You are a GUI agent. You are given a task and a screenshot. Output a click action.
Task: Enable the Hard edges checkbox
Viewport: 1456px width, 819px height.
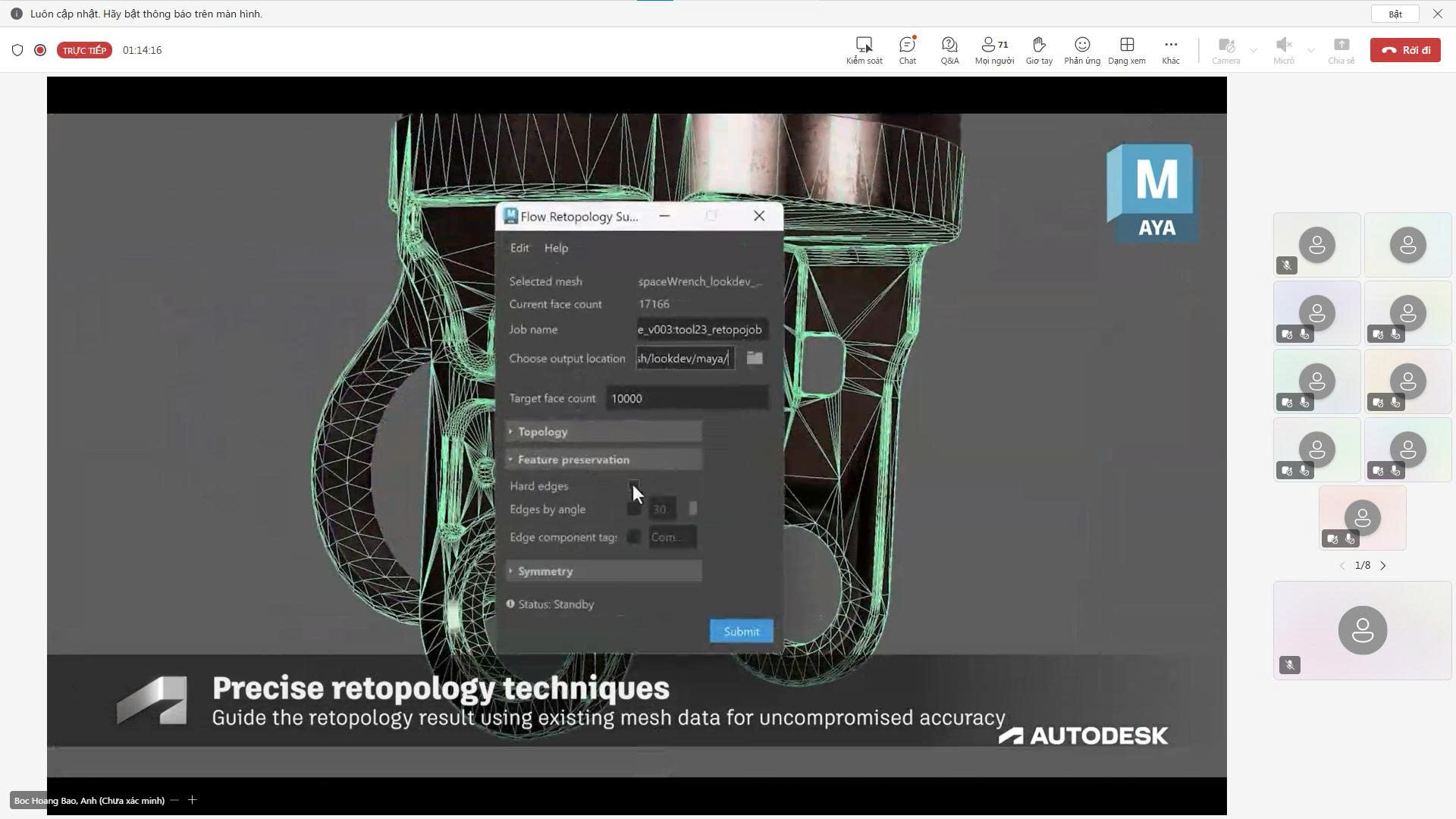pos(634,485)
